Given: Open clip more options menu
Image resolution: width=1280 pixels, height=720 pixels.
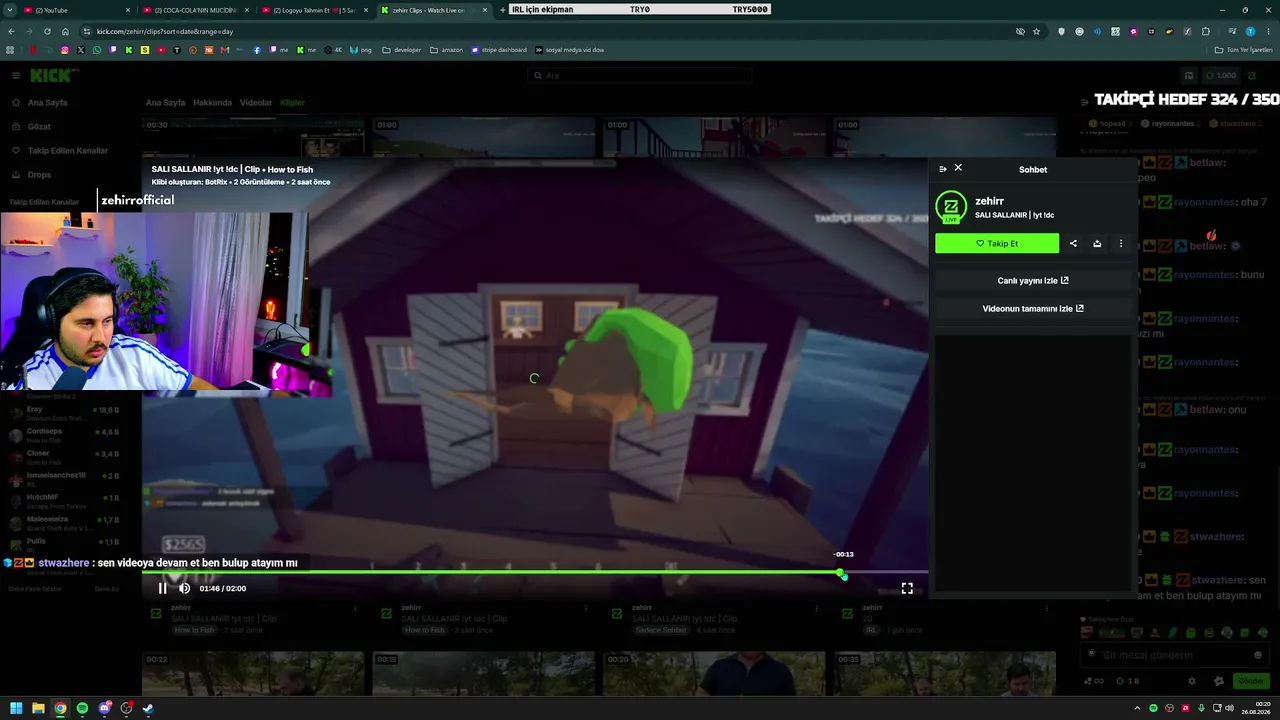Looking at the screenshot, I should click(1121, 243).
